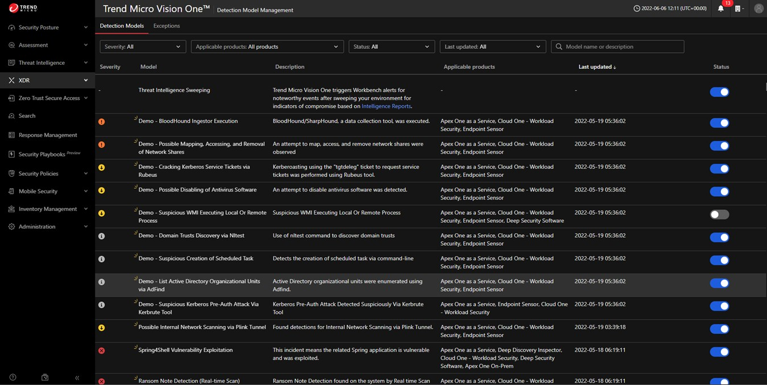Click the Model column header
The image size is (767, 385).
(148, 67)
